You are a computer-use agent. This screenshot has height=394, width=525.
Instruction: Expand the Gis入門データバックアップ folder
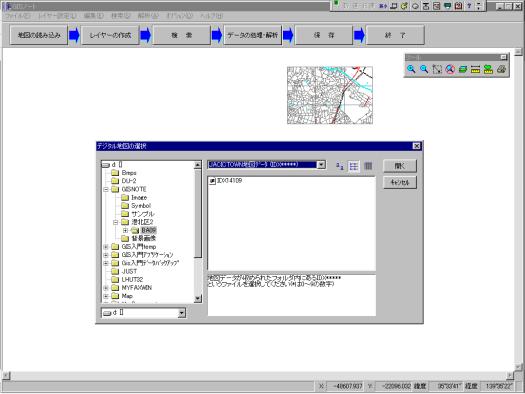tap(106, 263)
